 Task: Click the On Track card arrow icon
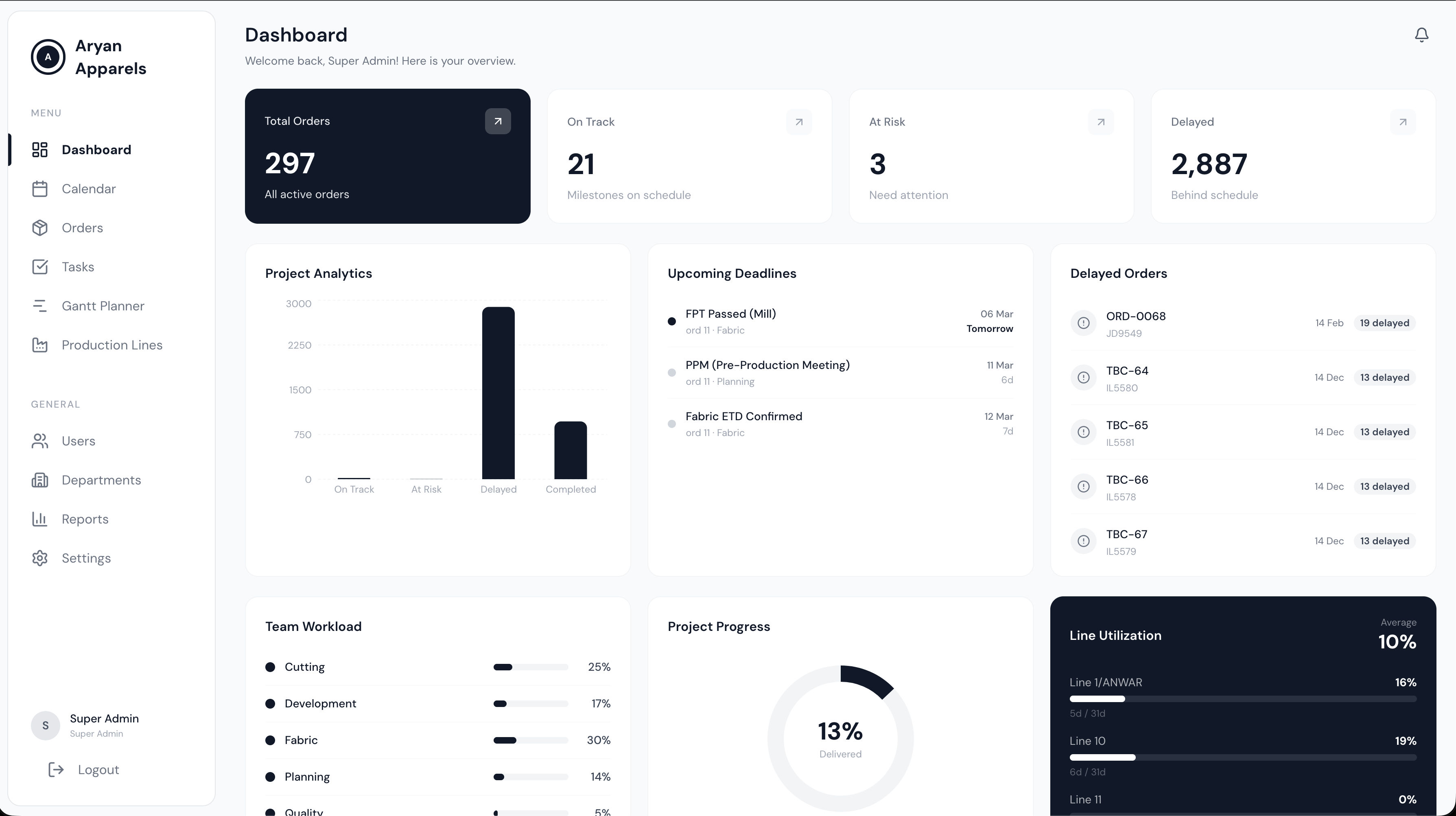pyautogui.click(x=799, y=122)
